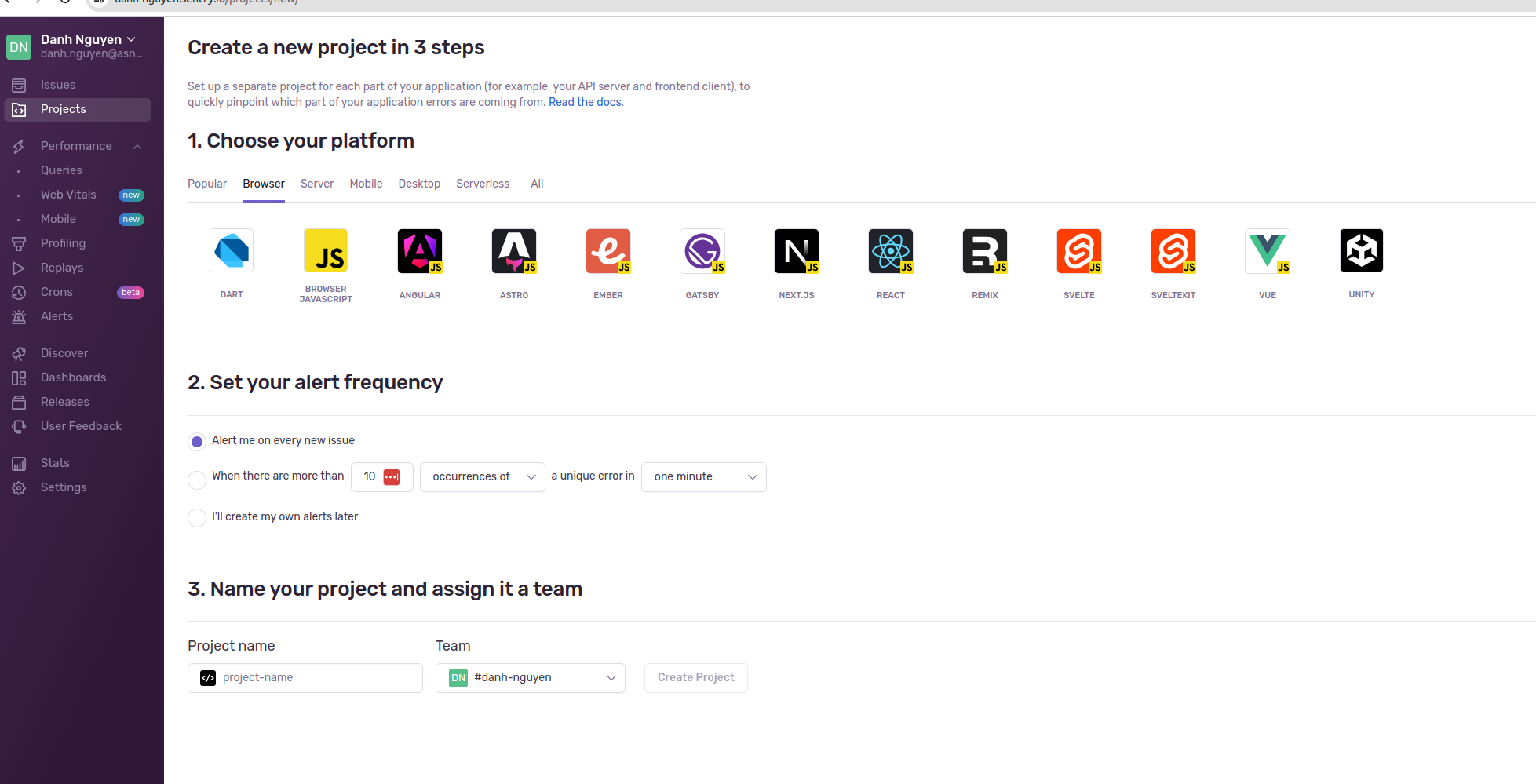Select 'I'll create my own alerts later'

[197, 517]
